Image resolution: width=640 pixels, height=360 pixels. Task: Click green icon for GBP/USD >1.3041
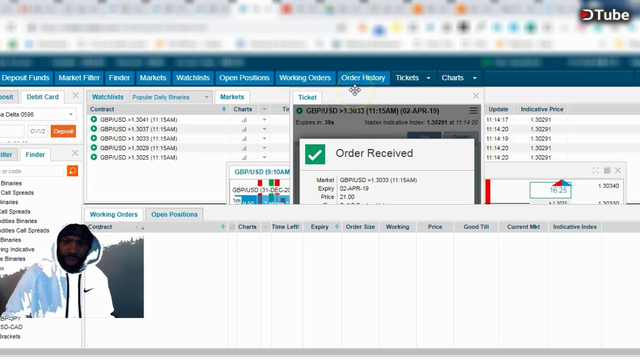coord(93,119)
